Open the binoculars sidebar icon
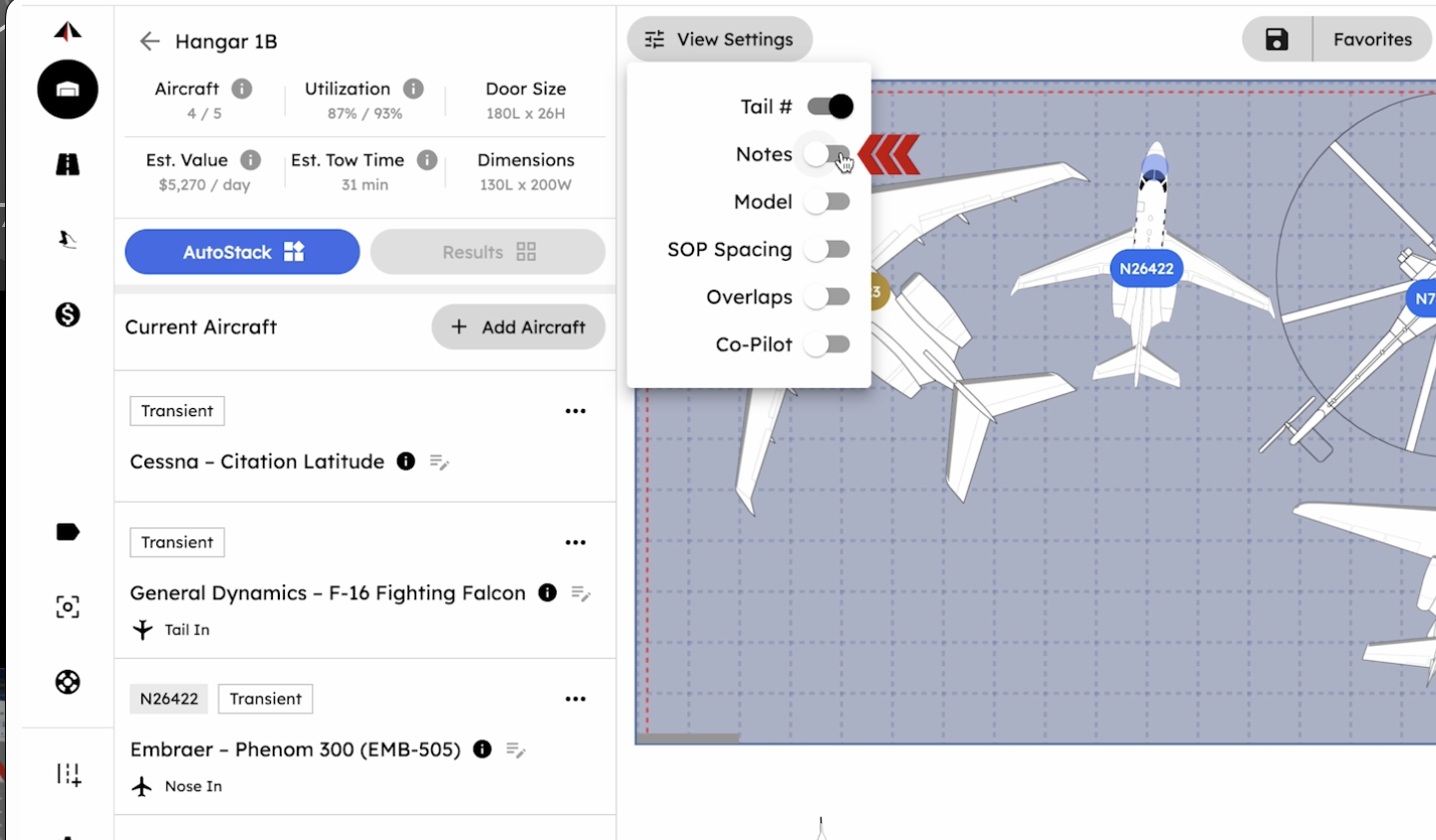Screen dimensions: 1436x840 pos(68,164)
